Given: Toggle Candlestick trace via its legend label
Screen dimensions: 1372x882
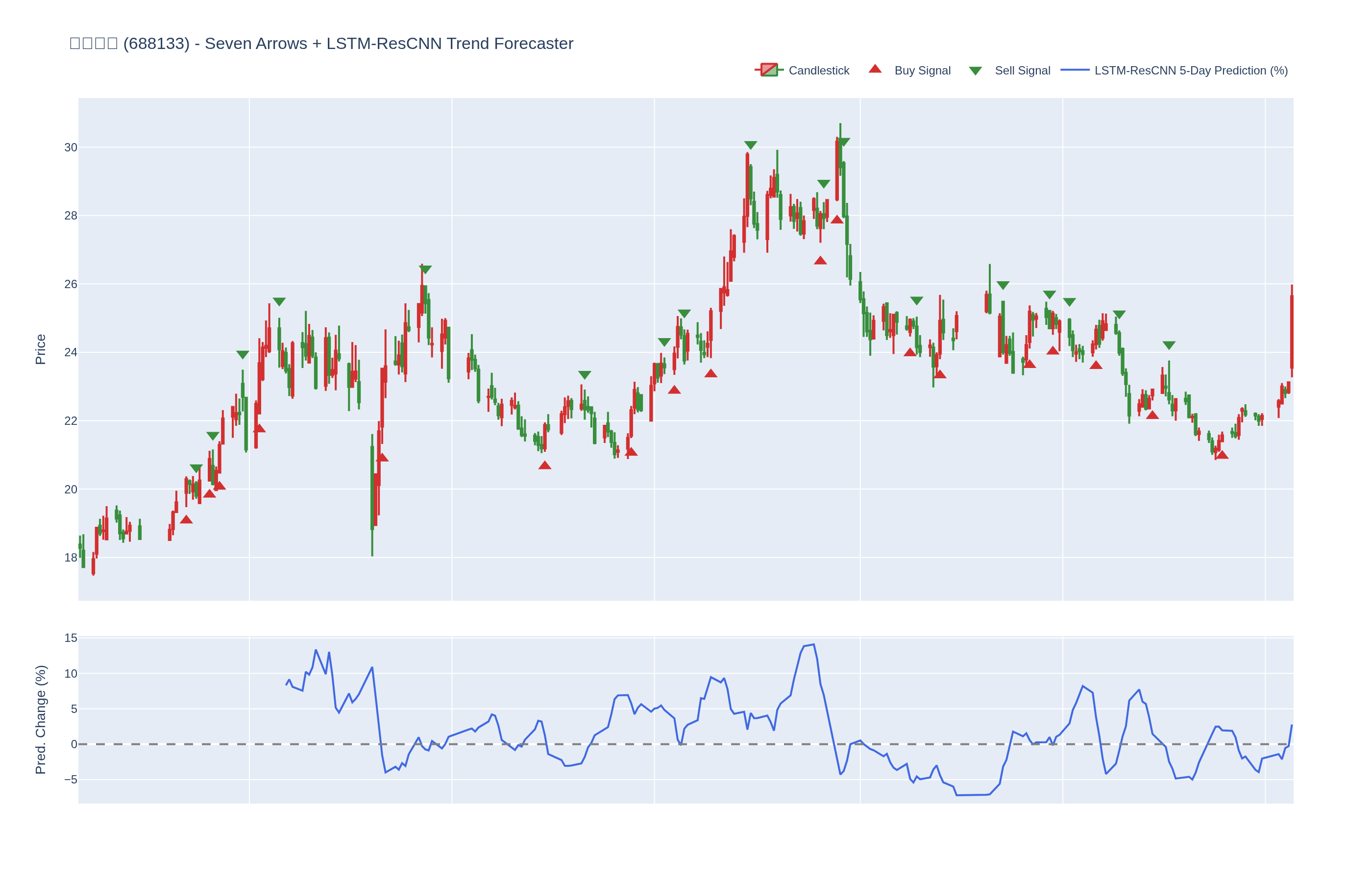Looking at the screenshot, I should (x=818, y=71).
